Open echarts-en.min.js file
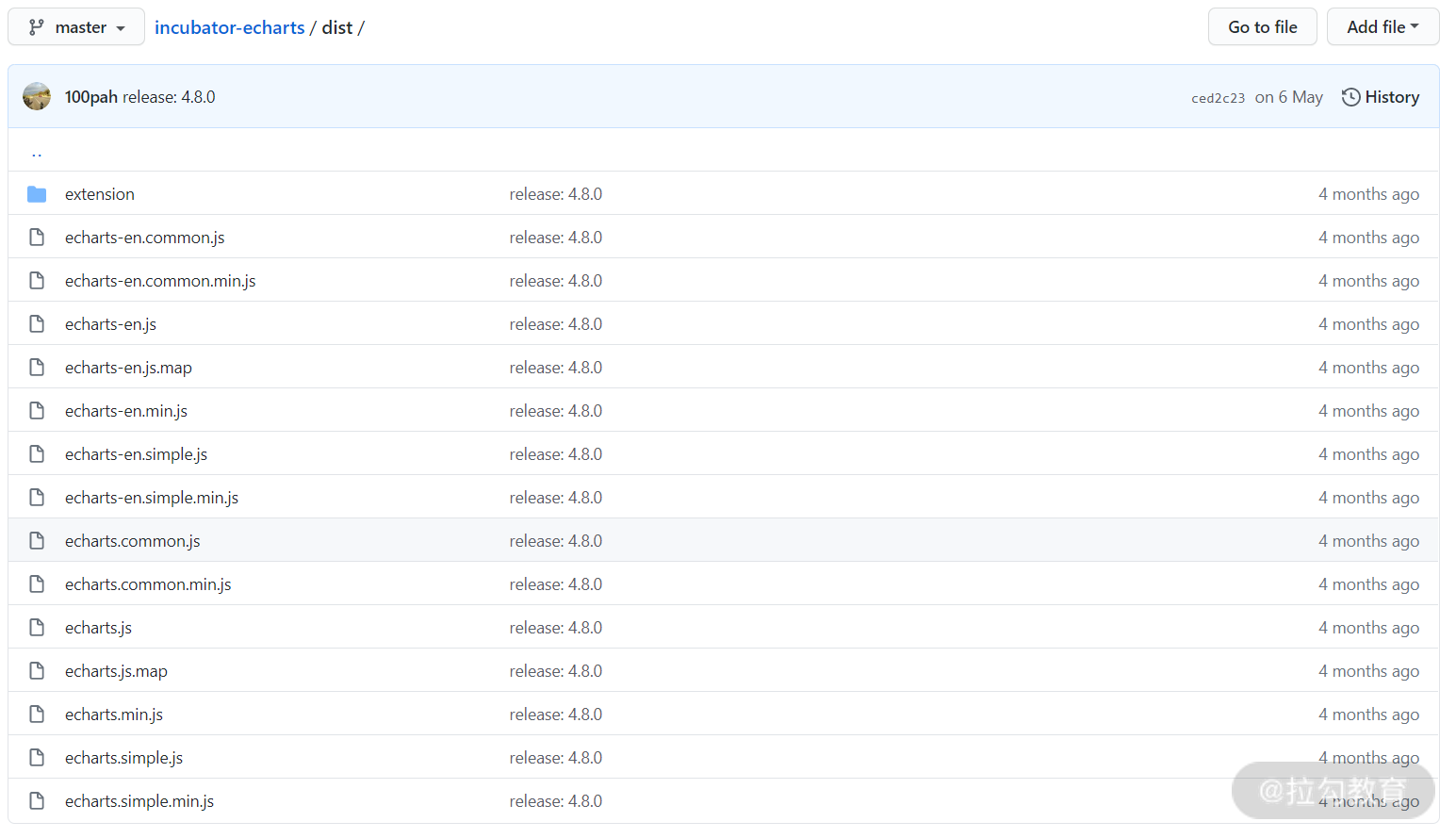 pos(126,411)
